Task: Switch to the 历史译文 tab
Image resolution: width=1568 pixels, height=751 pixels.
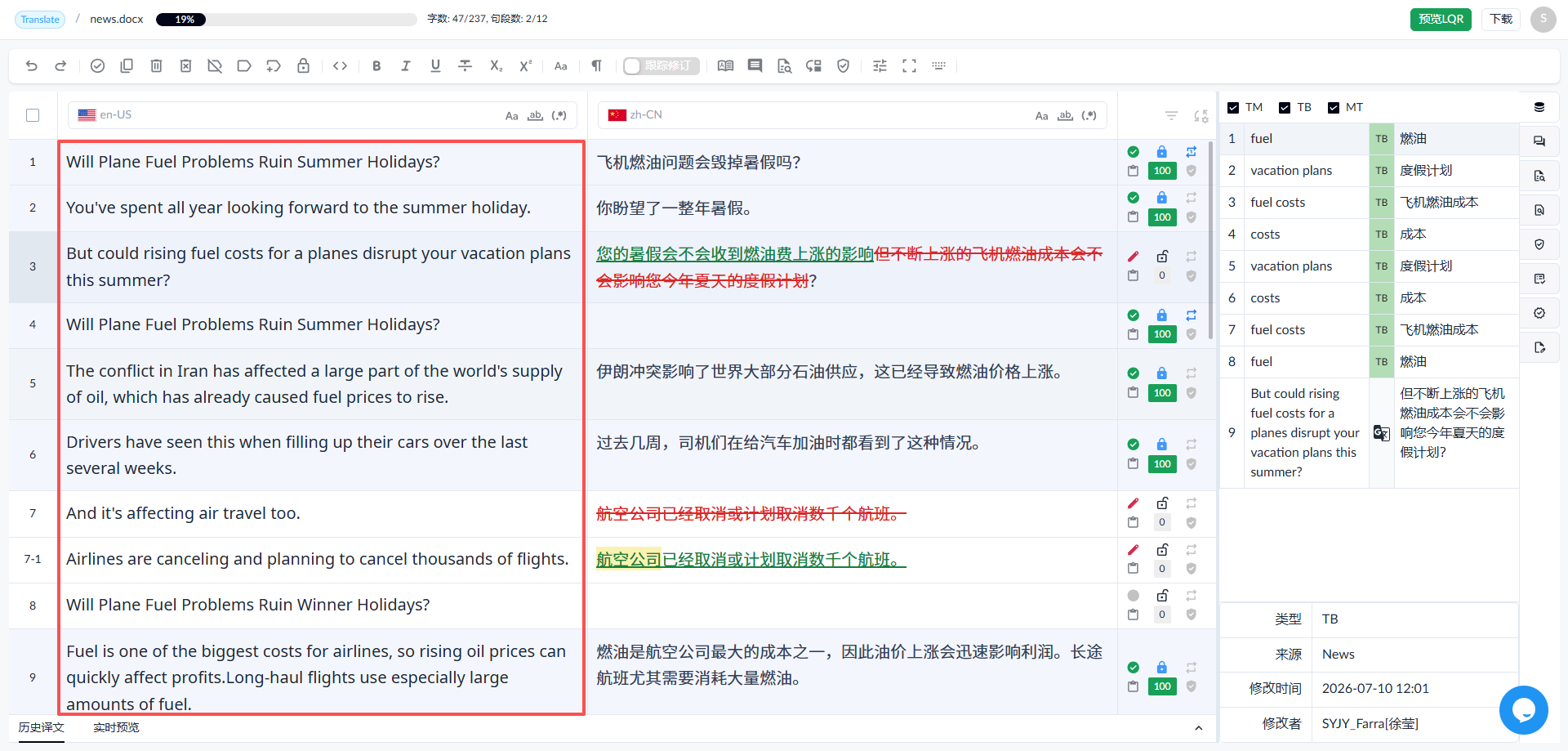Action: (x=41, y=727)
